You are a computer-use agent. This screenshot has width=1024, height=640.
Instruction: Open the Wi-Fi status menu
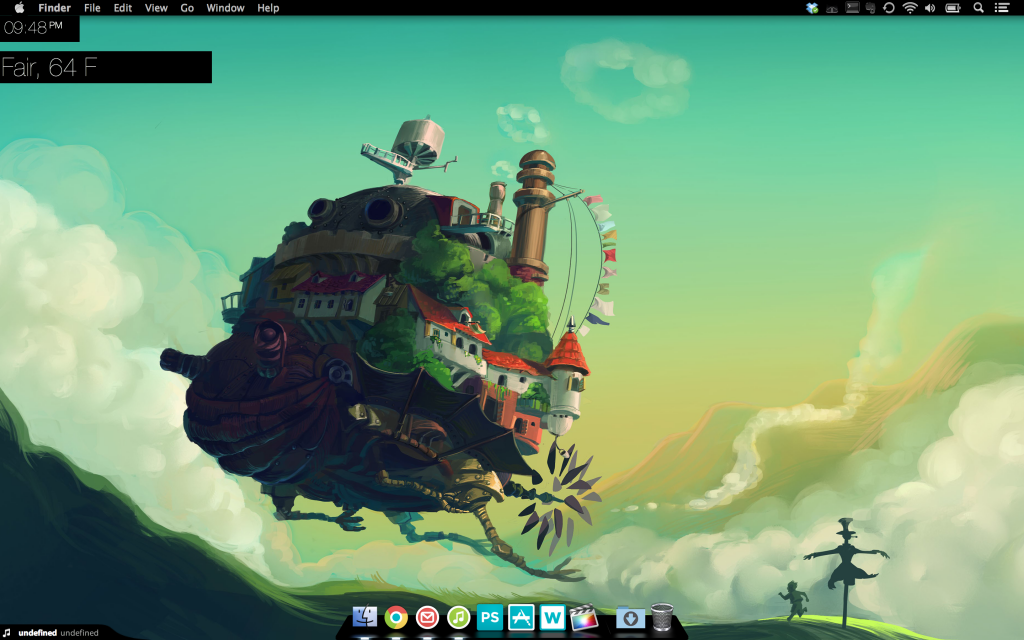pos(910,8)
